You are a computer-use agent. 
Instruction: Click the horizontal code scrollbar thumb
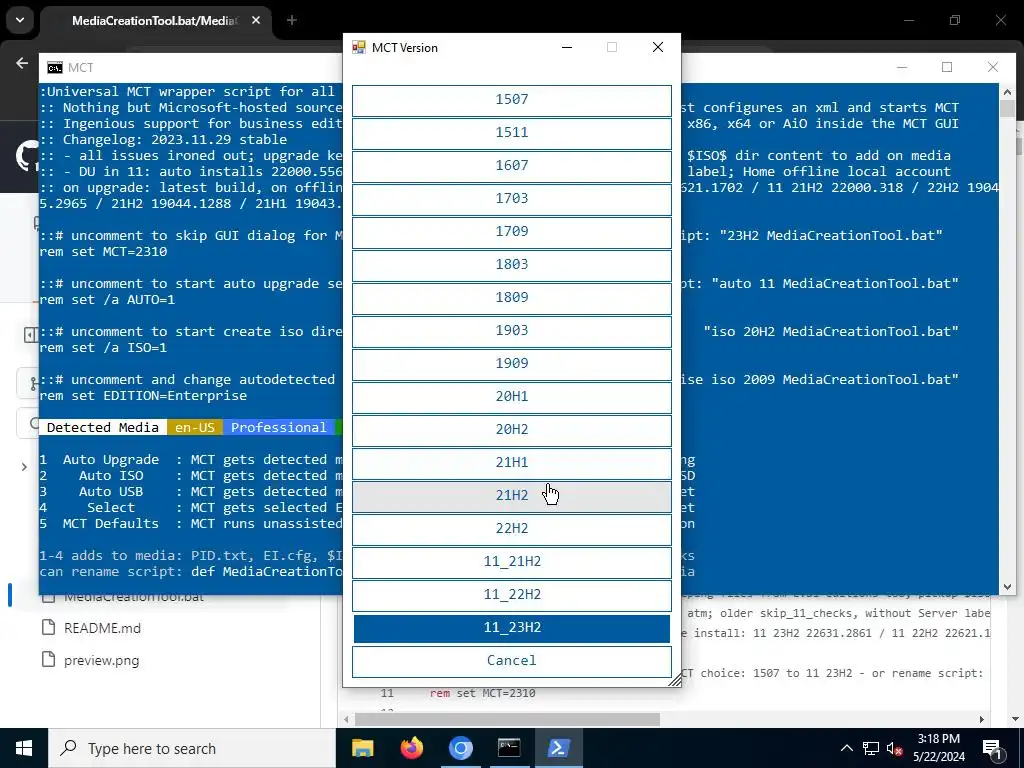(x=507, y=719)
